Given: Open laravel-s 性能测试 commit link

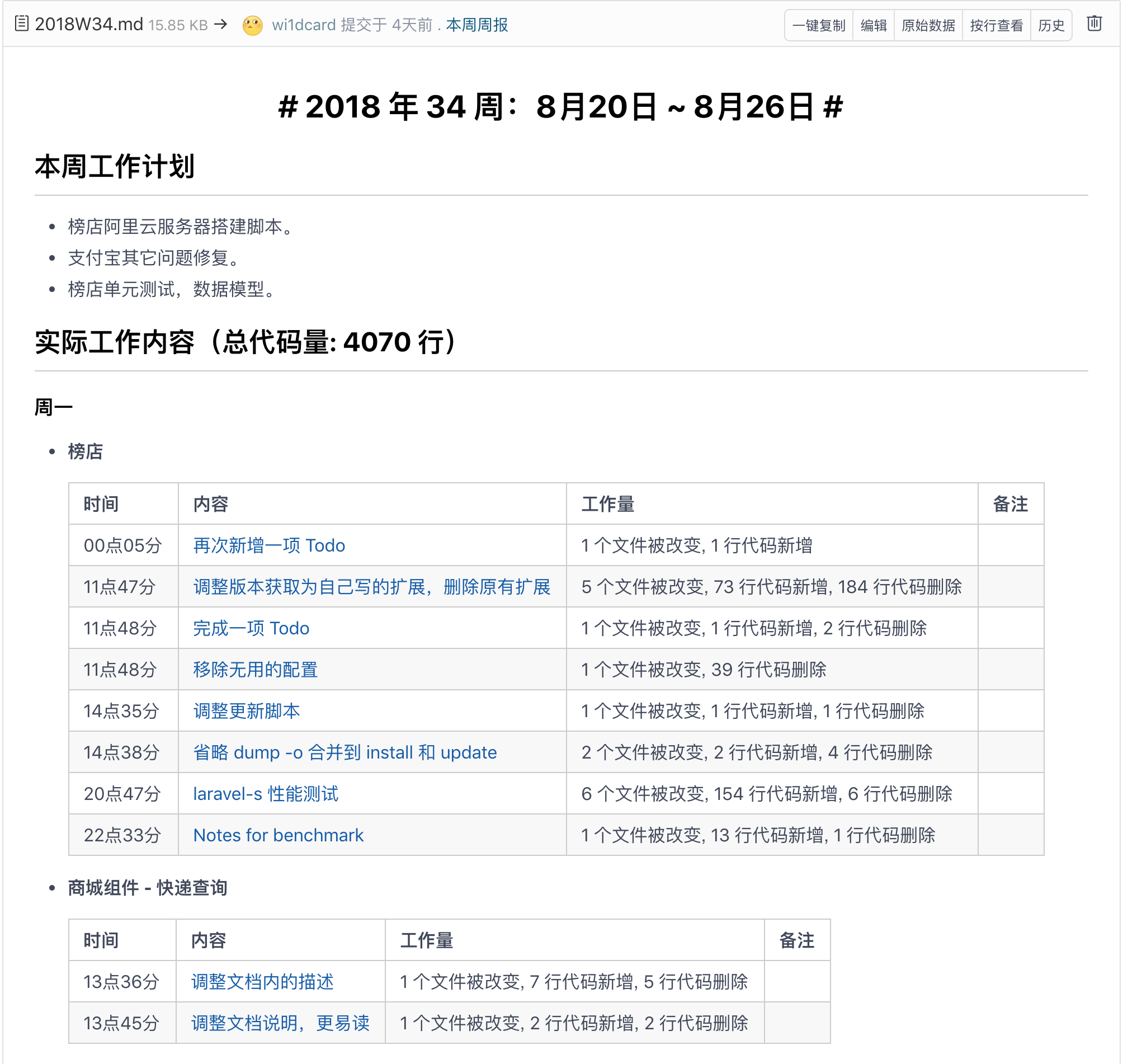Looking at the screenshot, I should coord(265,794).
